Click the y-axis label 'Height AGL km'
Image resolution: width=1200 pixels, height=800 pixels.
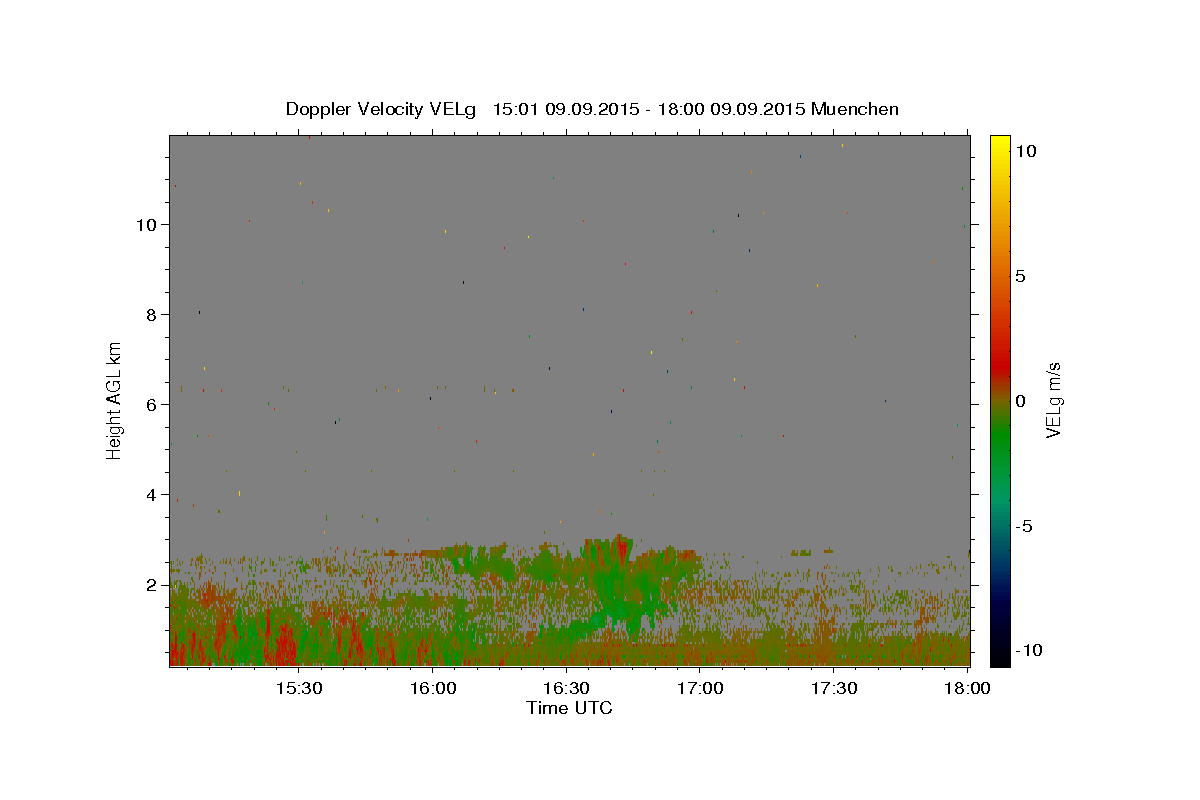(115, 400)
